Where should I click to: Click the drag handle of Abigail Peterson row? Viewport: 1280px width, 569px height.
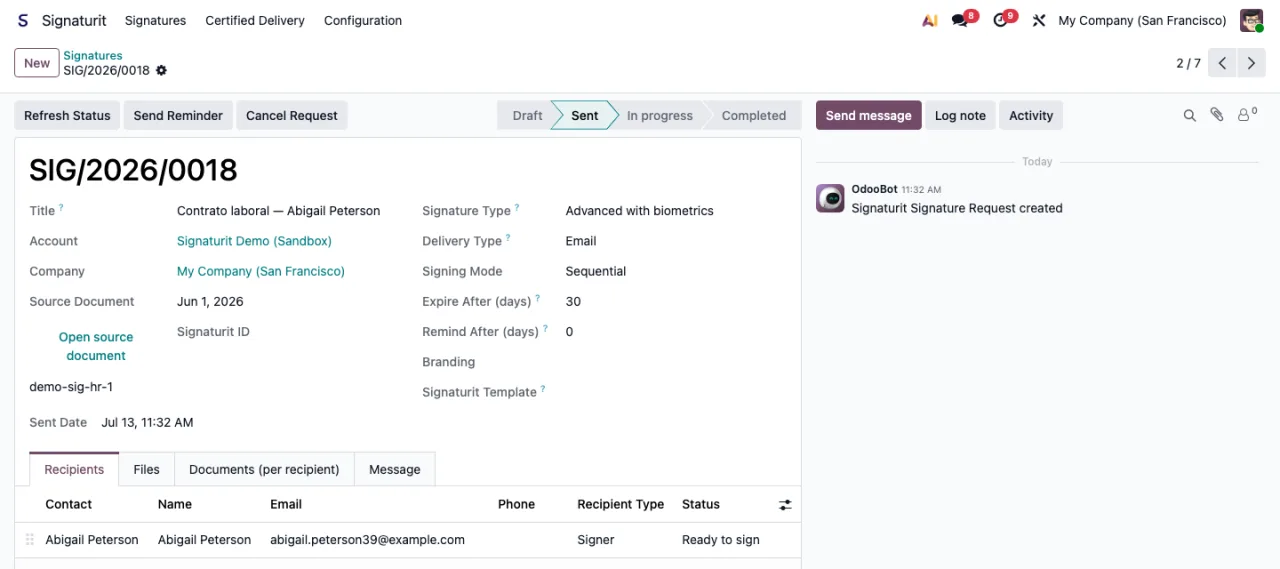click(29, 540)
